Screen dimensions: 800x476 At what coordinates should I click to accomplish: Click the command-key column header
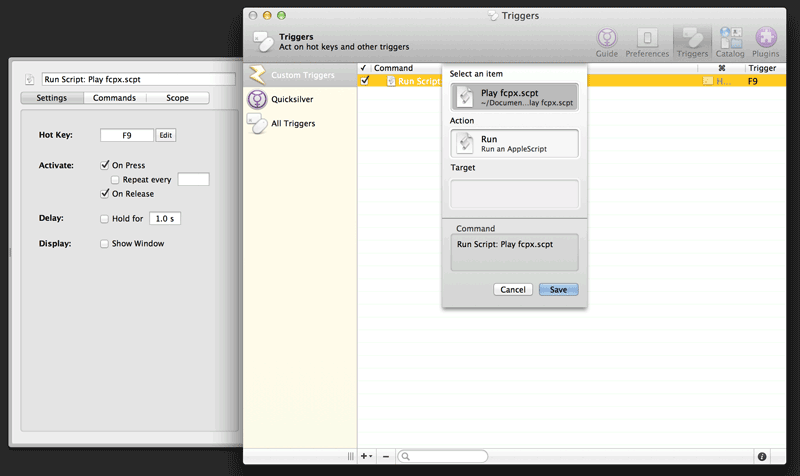pos(721,68)
